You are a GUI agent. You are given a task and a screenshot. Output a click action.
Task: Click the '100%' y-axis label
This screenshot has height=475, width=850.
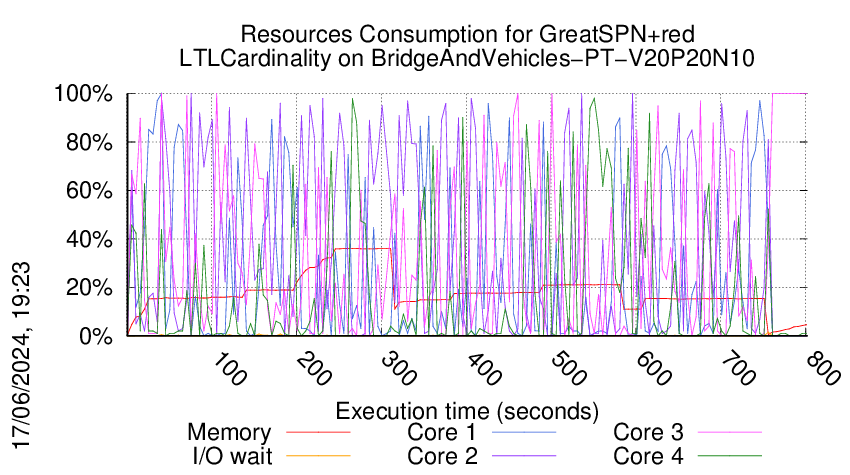[83, 94]
